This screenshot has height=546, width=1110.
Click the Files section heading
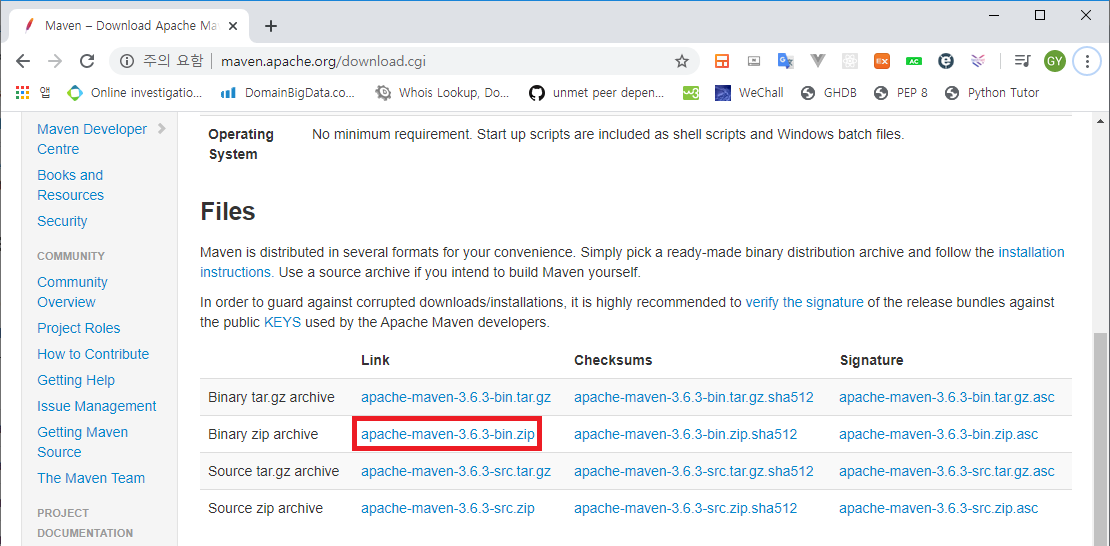228,211
